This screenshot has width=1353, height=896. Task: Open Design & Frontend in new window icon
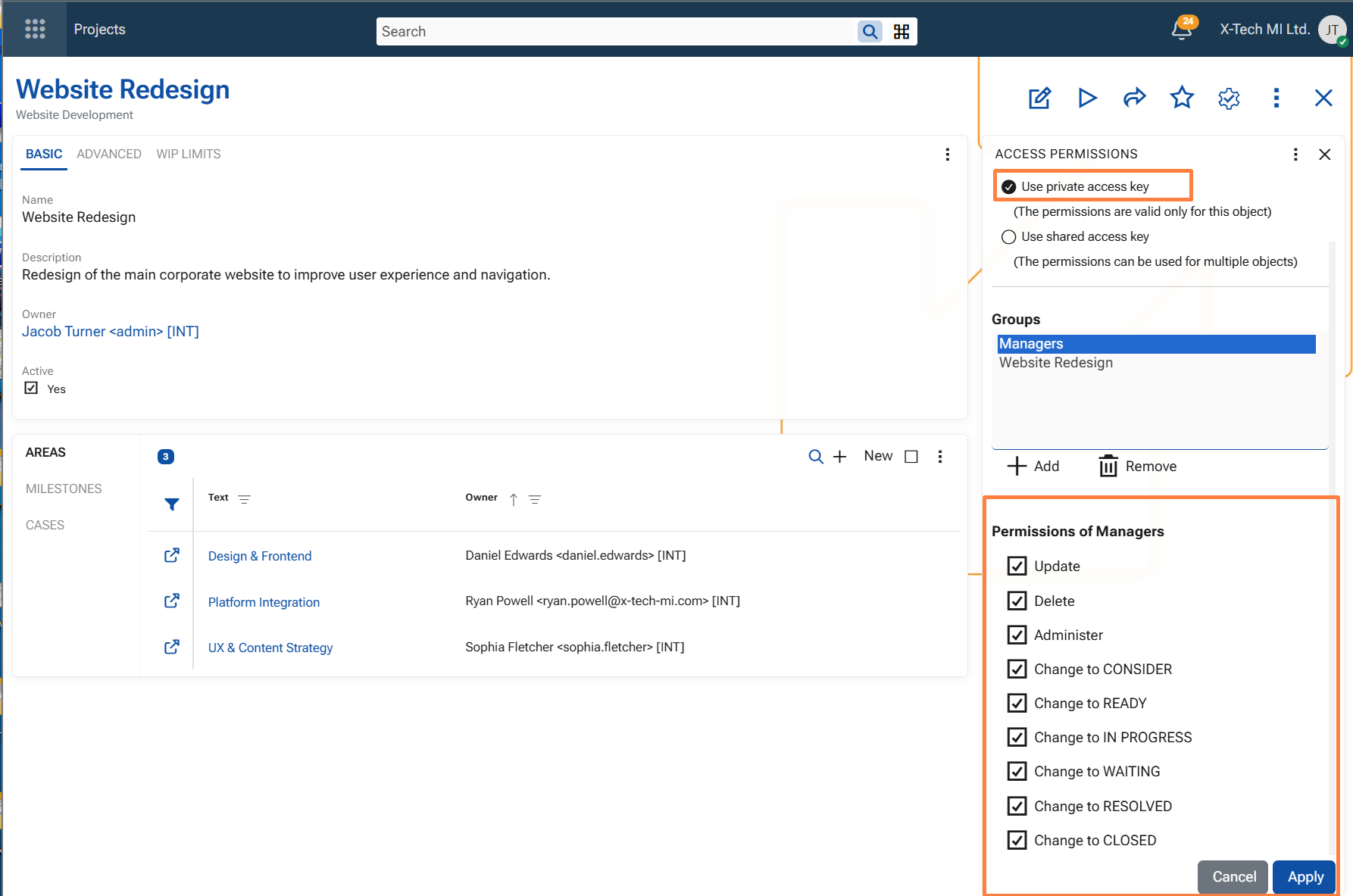coord(172,555)
